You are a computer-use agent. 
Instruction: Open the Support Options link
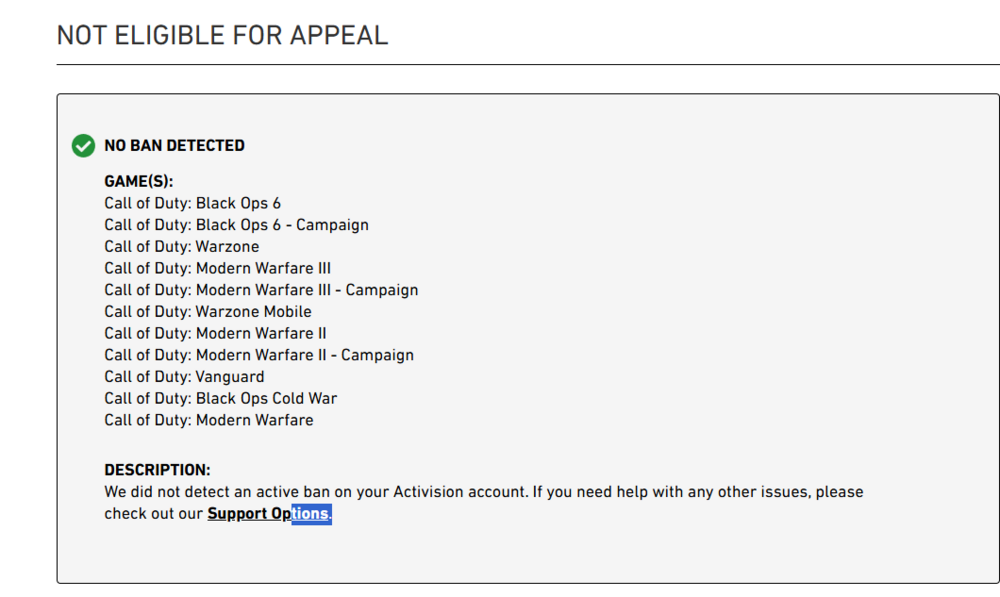click(268, 513)
